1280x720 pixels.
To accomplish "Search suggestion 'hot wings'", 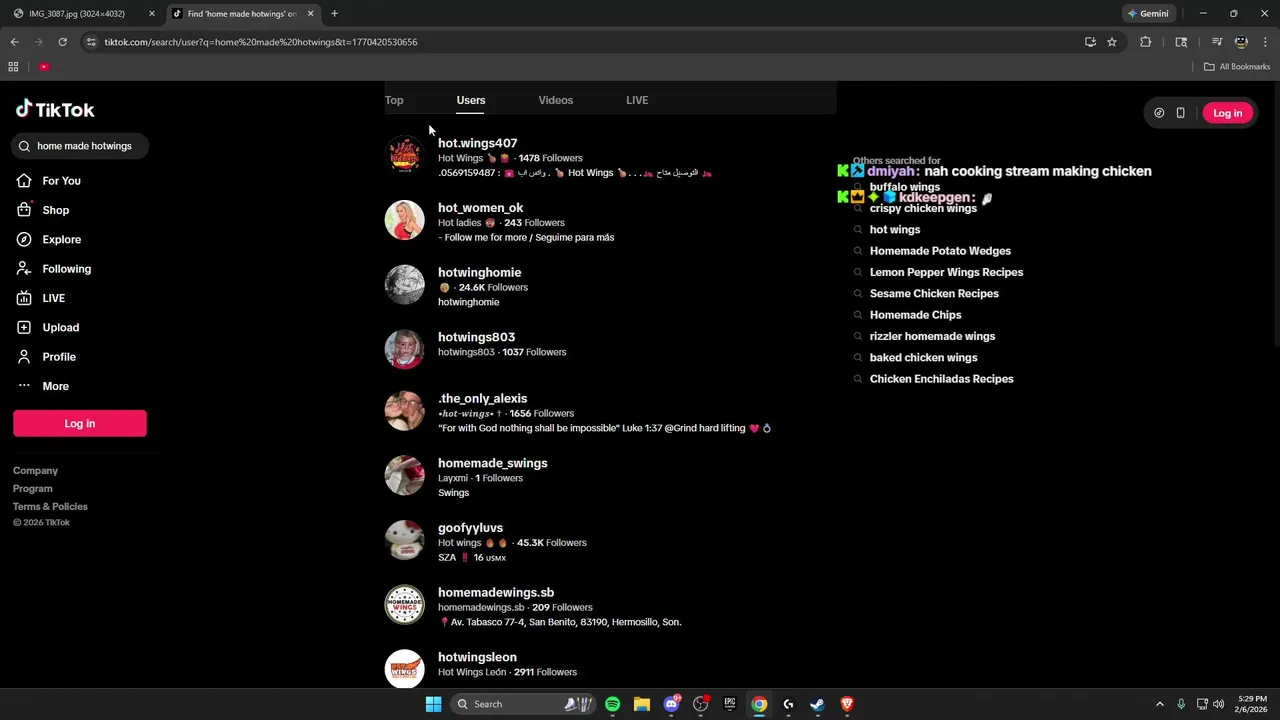I will (x=895, y=230).
